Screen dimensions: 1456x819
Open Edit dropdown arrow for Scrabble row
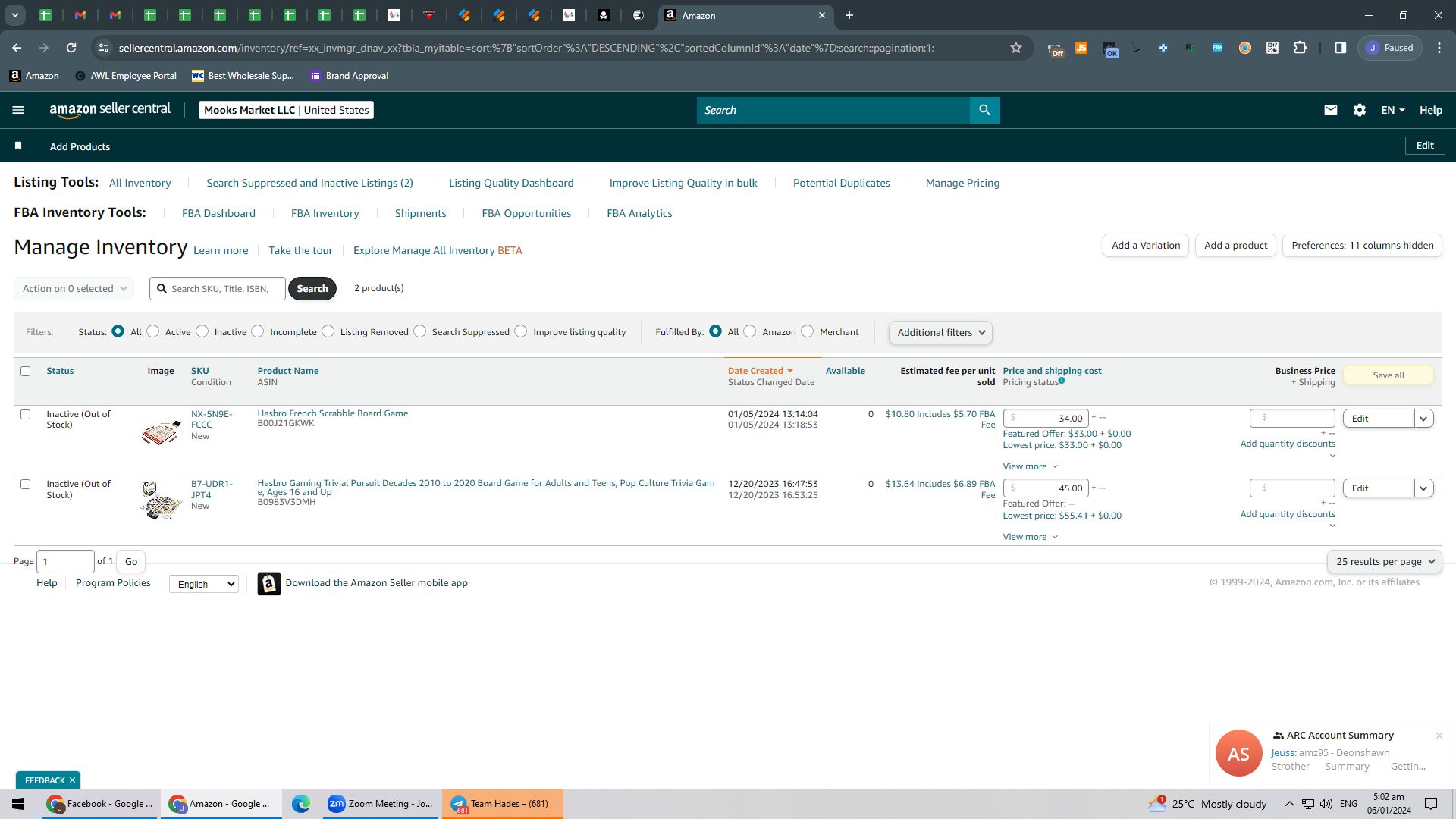coord(1423,419)
